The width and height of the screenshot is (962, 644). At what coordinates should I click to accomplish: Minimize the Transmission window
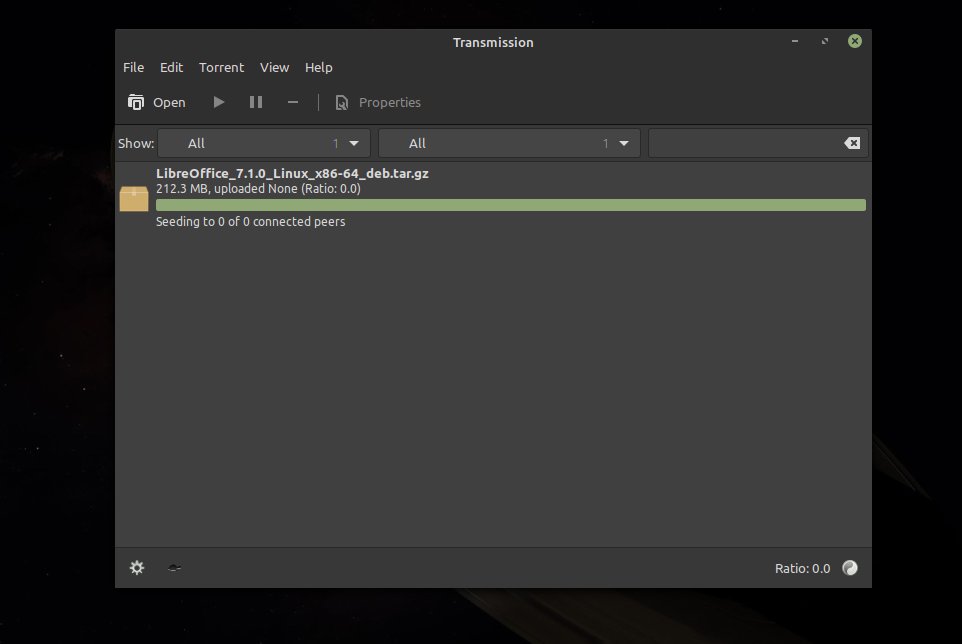[x=795, y=41]
